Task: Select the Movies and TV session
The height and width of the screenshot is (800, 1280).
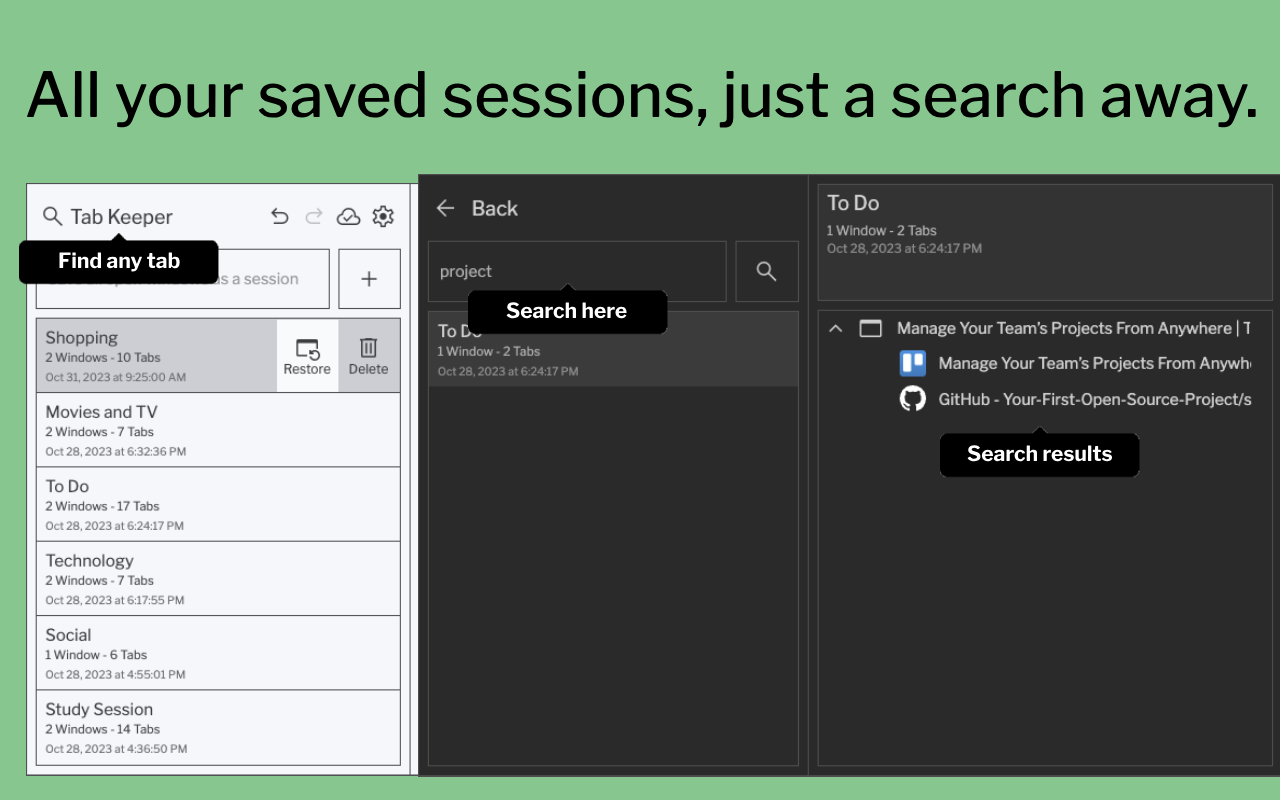Action: pos(218,429)
